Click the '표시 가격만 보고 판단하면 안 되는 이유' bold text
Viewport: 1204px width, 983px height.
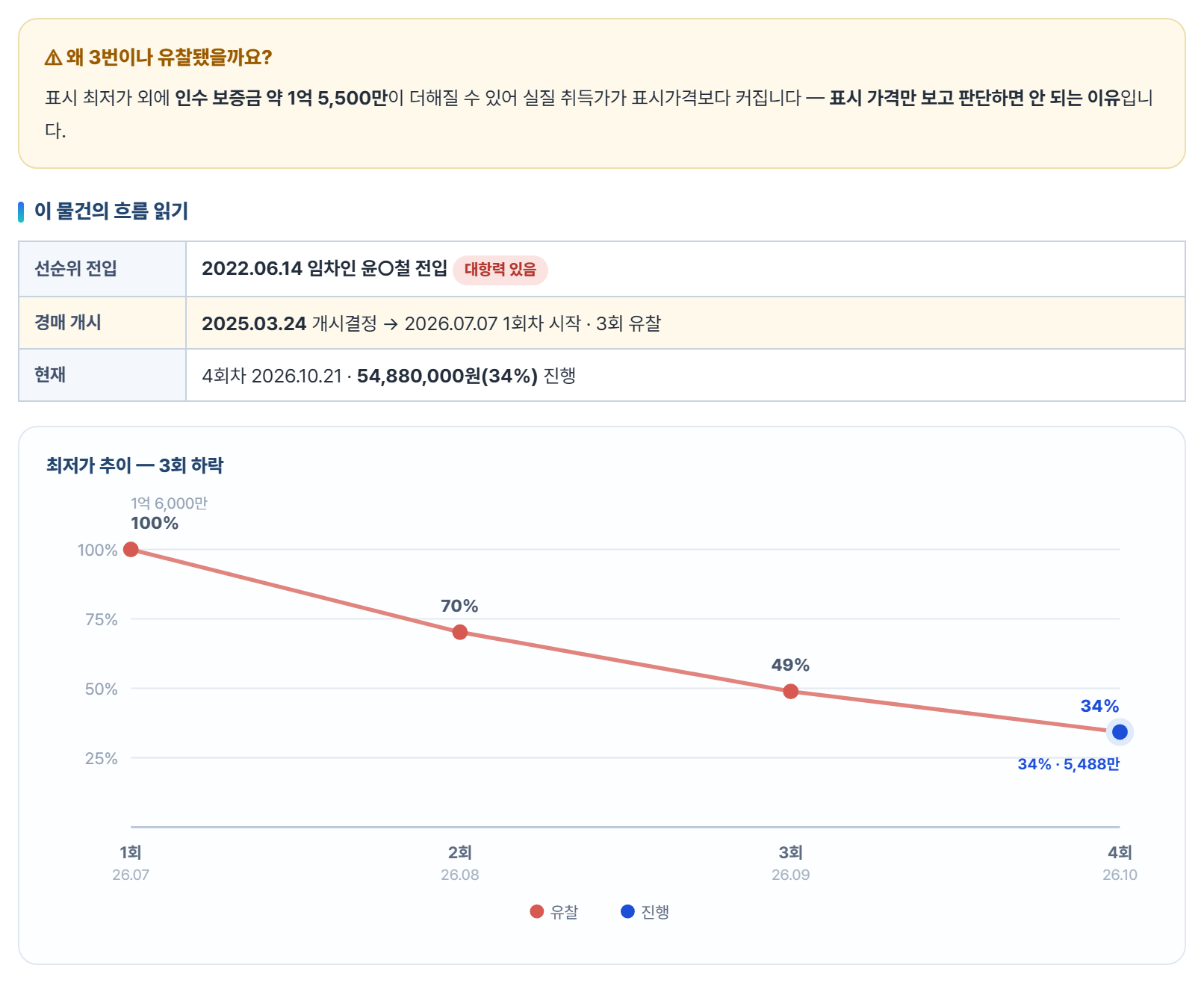(x=975, y=98)
